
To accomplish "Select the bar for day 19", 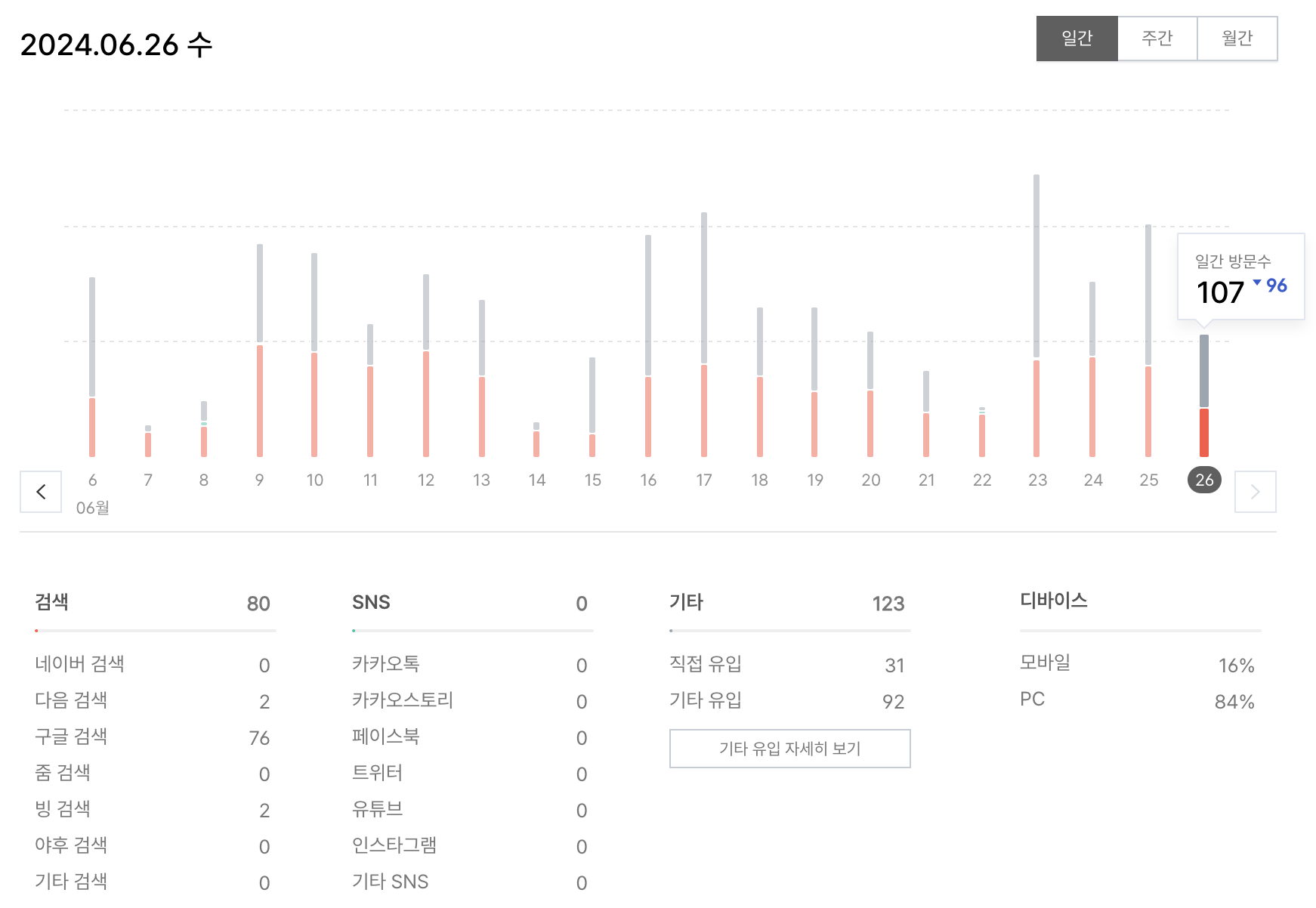I will [x=814, y=382].
